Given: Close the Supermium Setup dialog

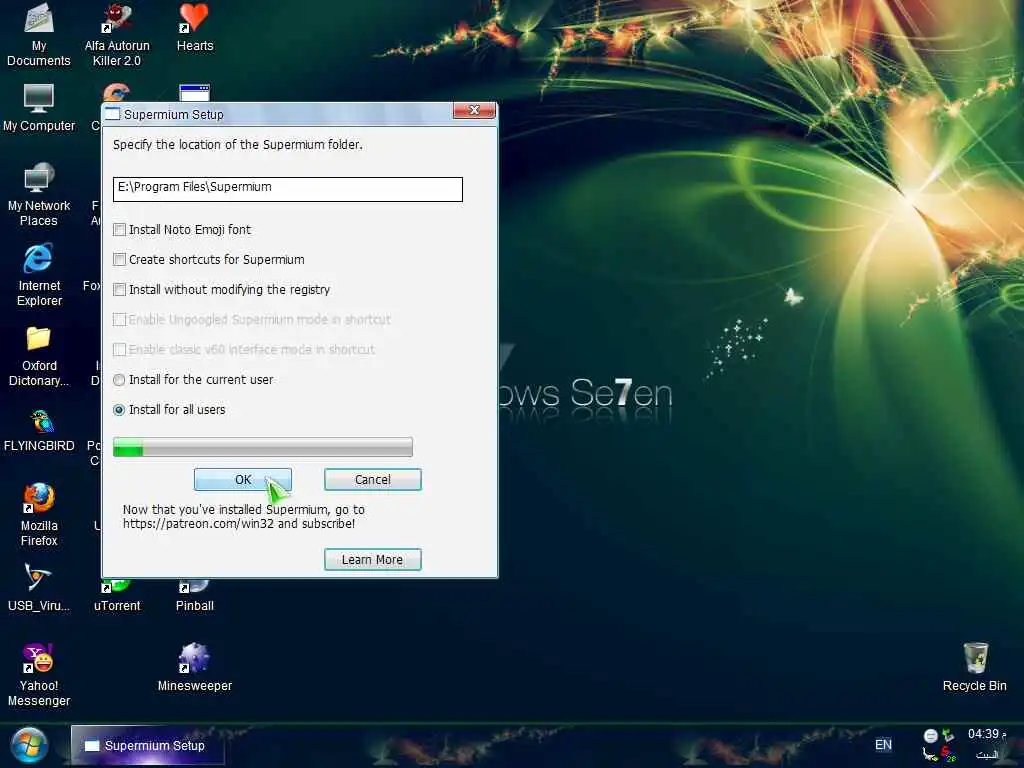Looking at the screenshot, I should coord(475,110).
